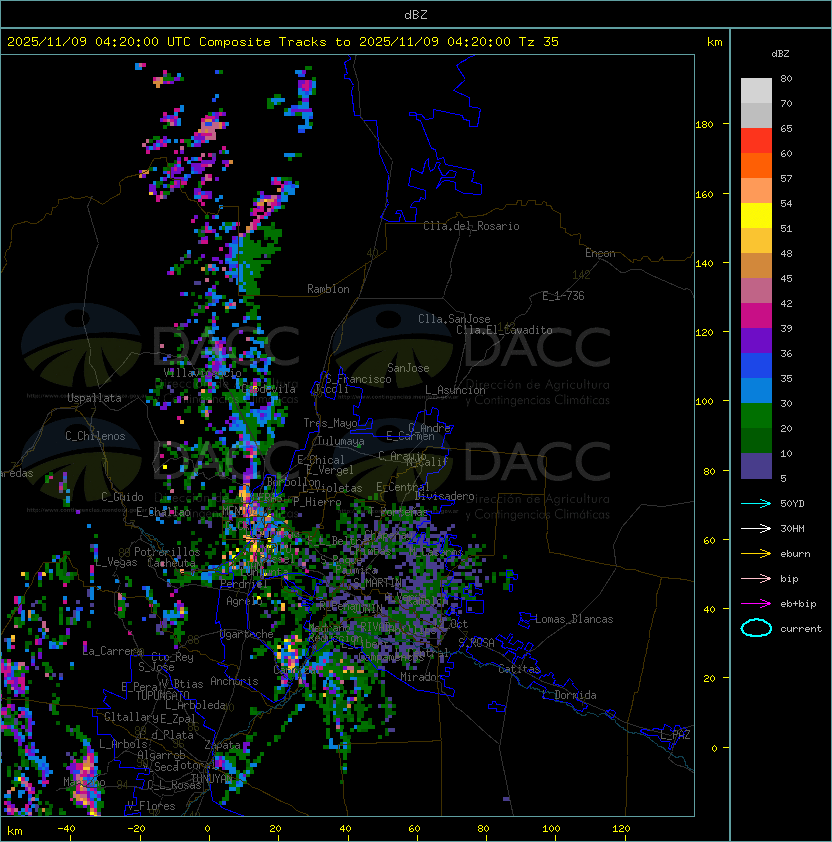
Task: Pick the slate 5-10 dBZ swatch
Action: [x=756, y=466]
